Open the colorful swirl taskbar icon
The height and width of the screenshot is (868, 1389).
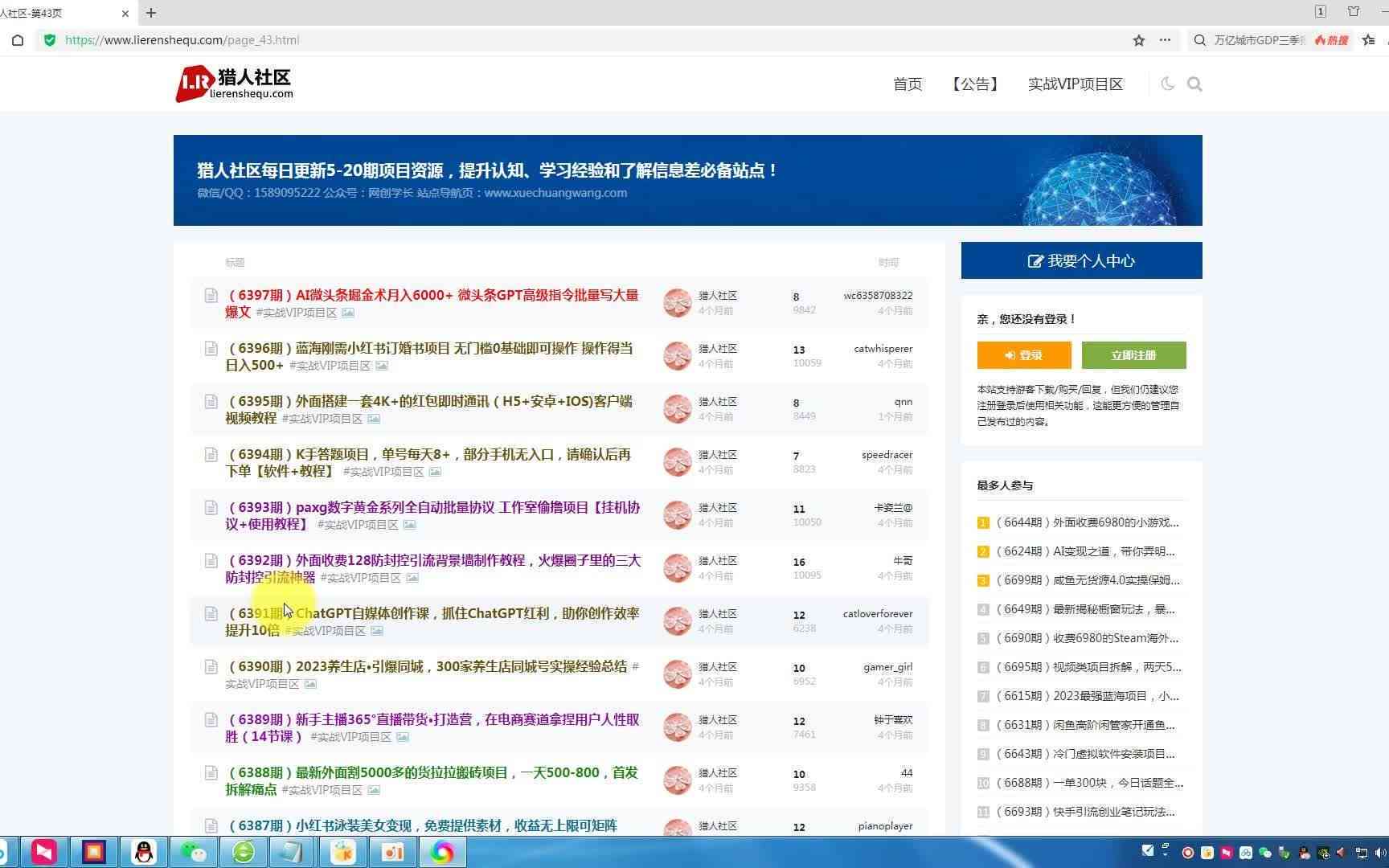tap(442, 852)
